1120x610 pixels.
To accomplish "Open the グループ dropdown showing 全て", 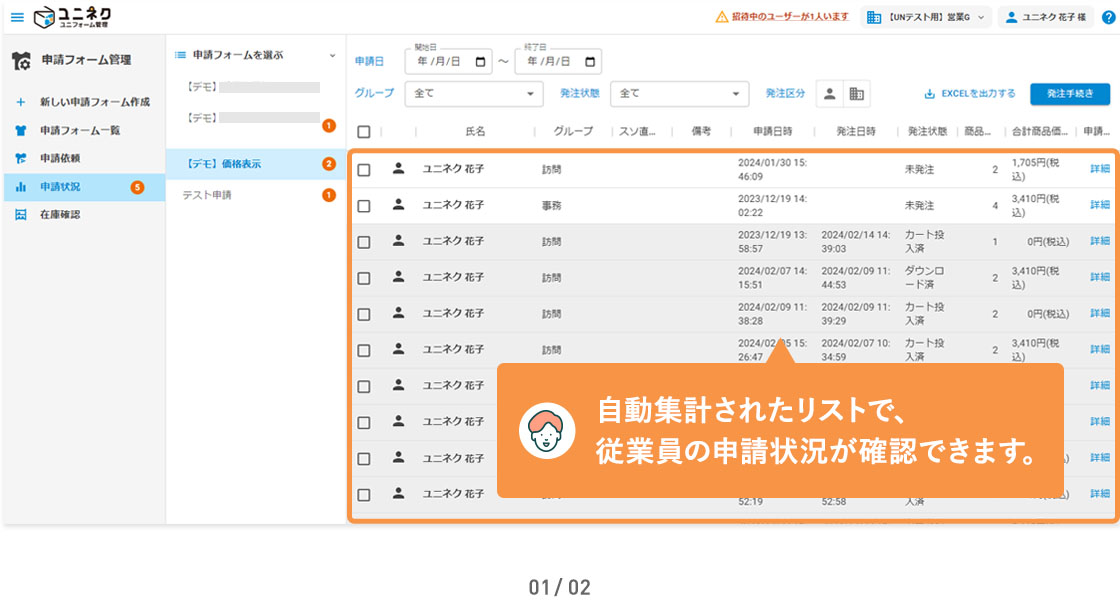I will 473,93.
